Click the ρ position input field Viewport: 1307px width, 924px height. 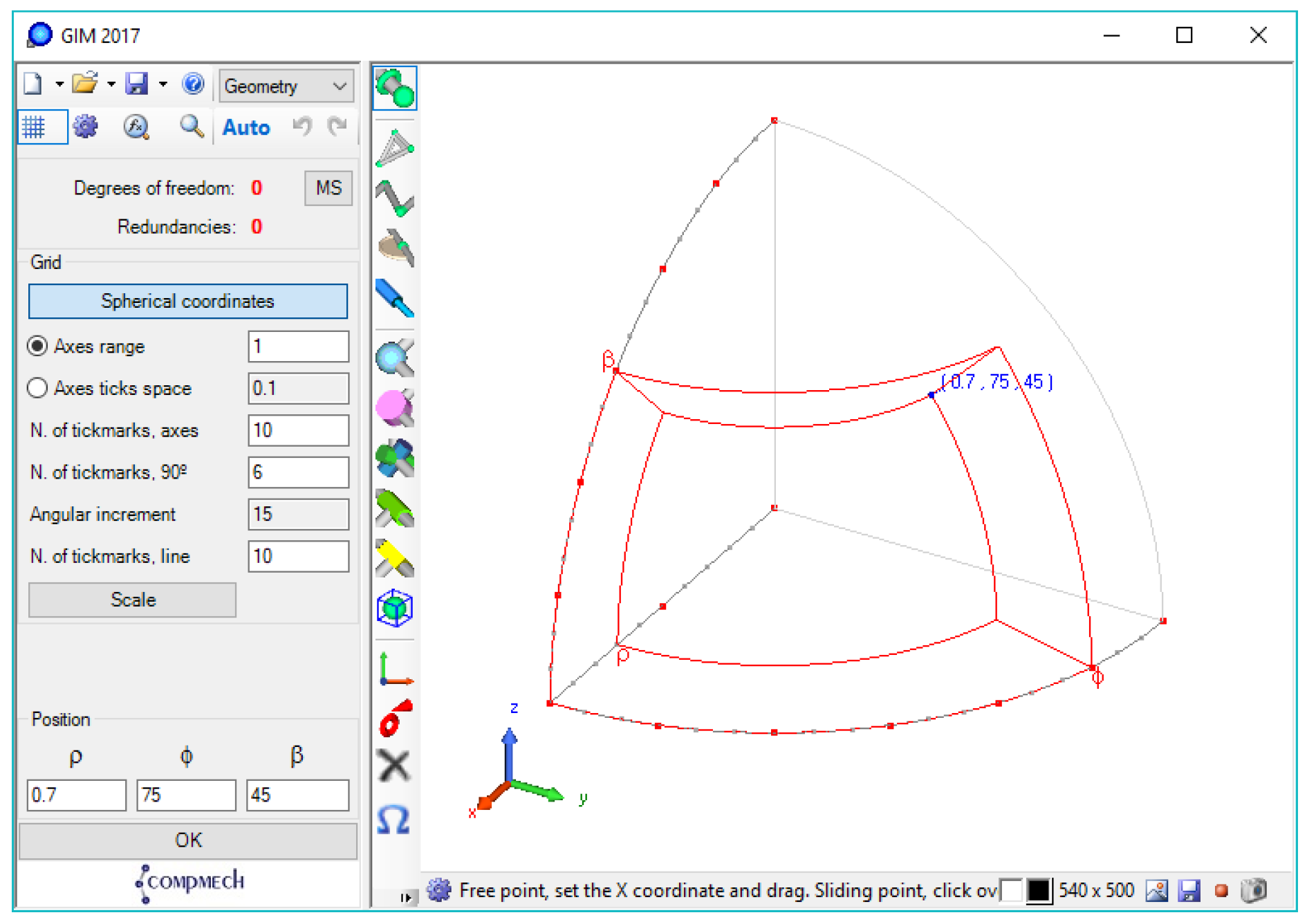(x=76, y=795)
